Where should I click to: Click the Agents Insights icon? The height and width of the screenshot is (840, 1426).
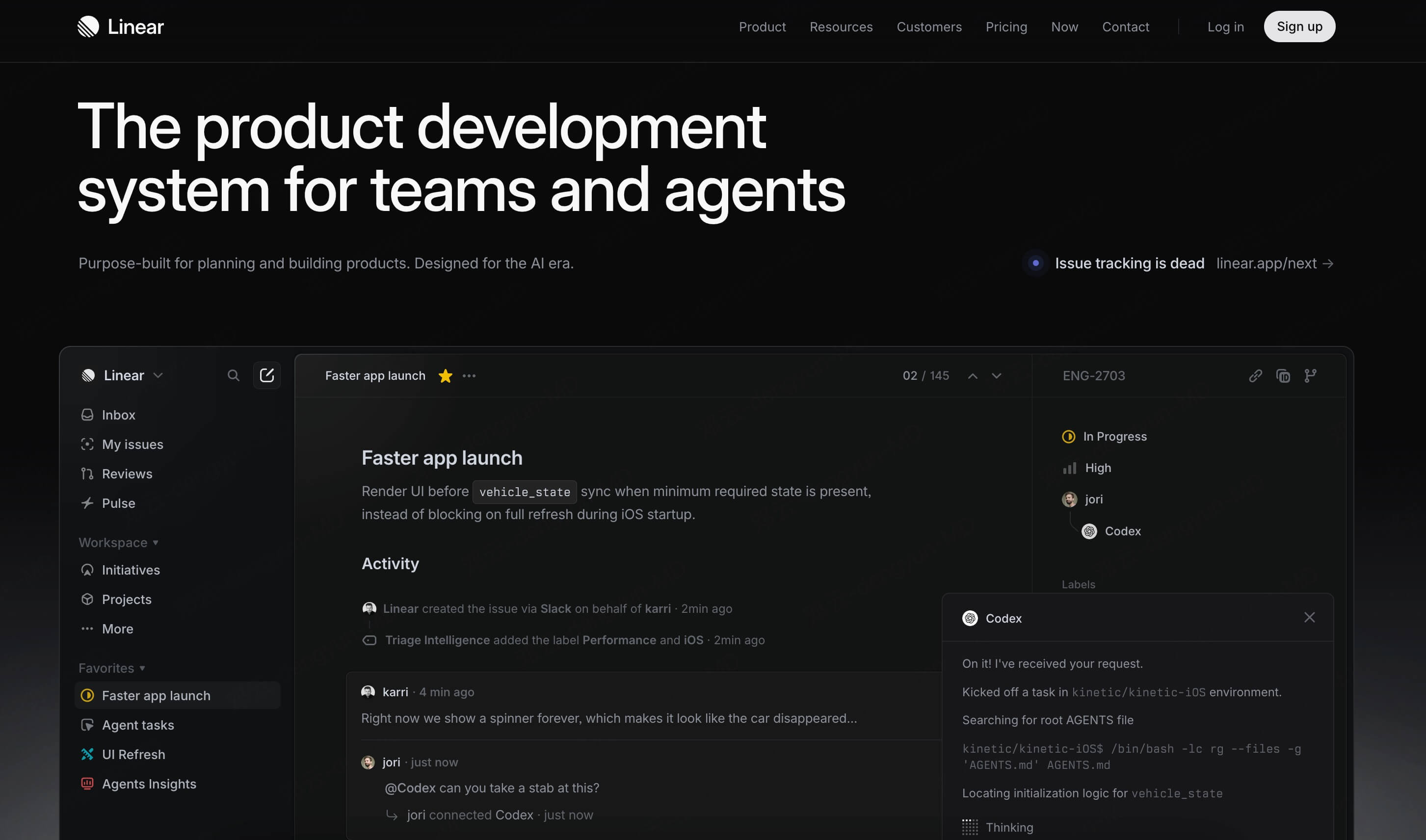coord(87,784)
